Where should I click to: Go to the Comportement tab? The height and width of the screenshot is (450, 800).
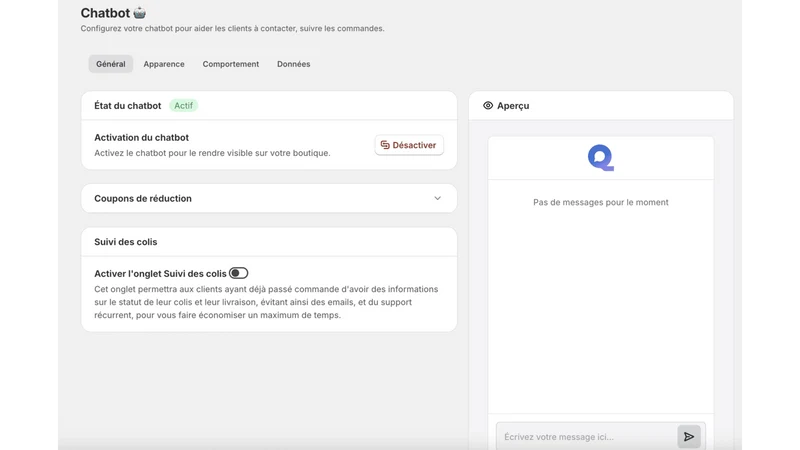pos(231,64)
